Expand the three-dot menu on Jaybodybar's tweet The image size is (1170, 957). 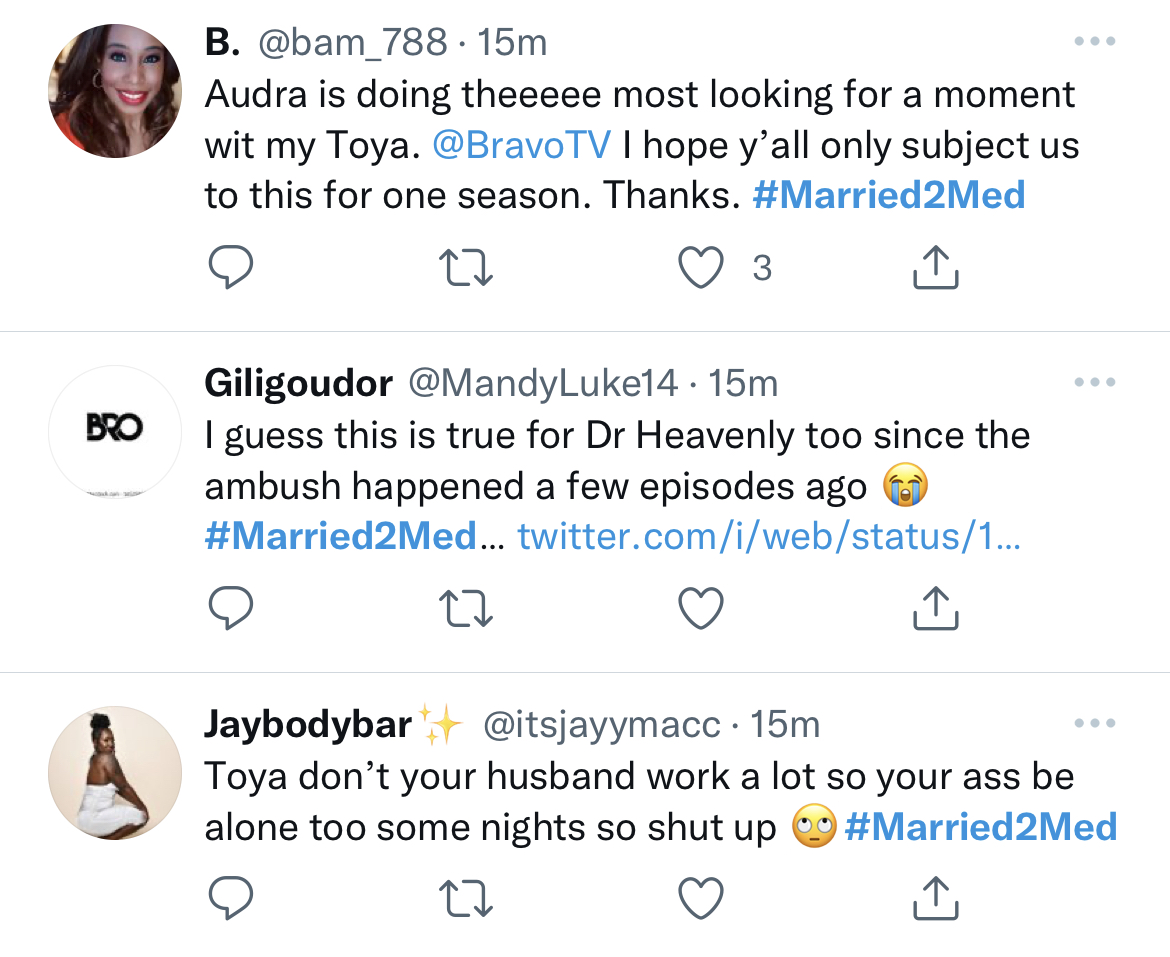tap(1092, 723)
